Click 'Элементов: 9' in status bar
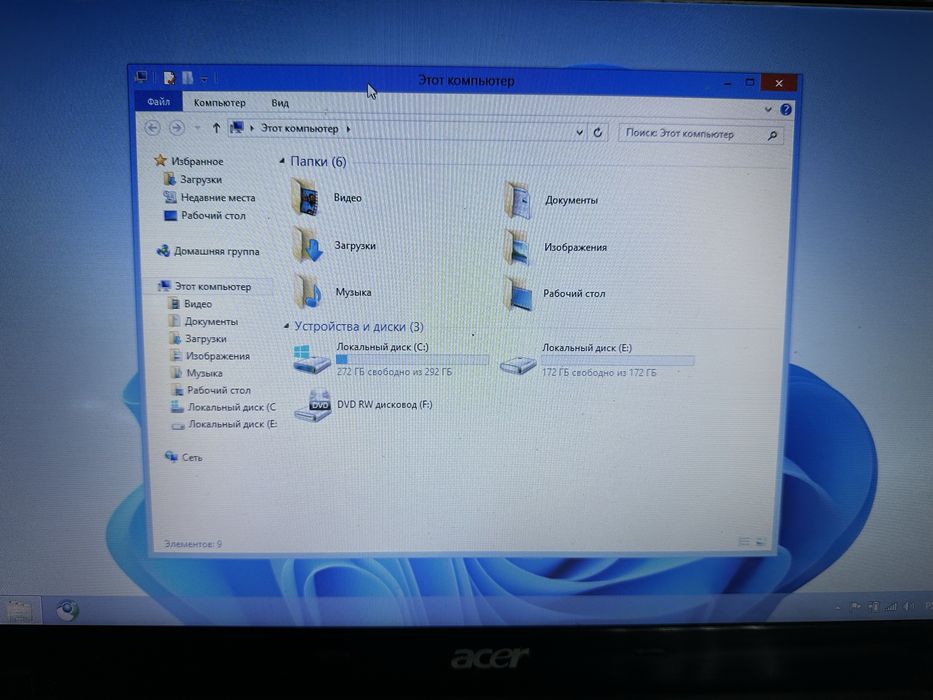 point(193,544)
